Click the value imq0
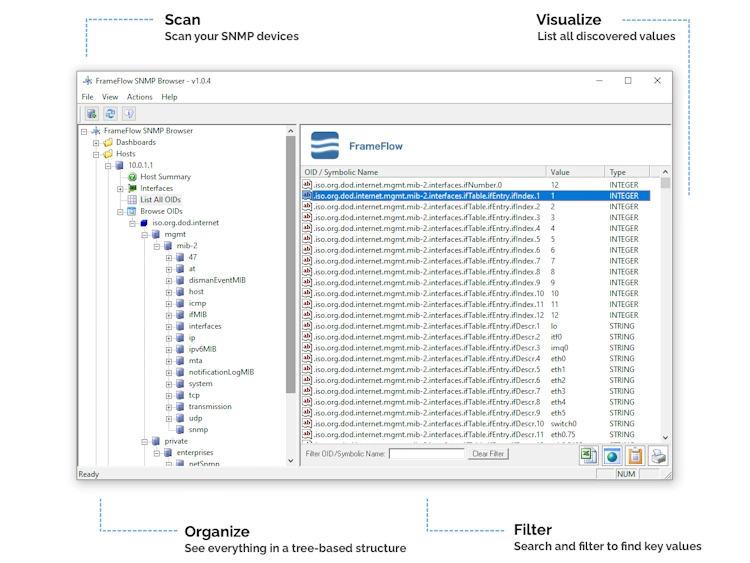 [559, 348]
